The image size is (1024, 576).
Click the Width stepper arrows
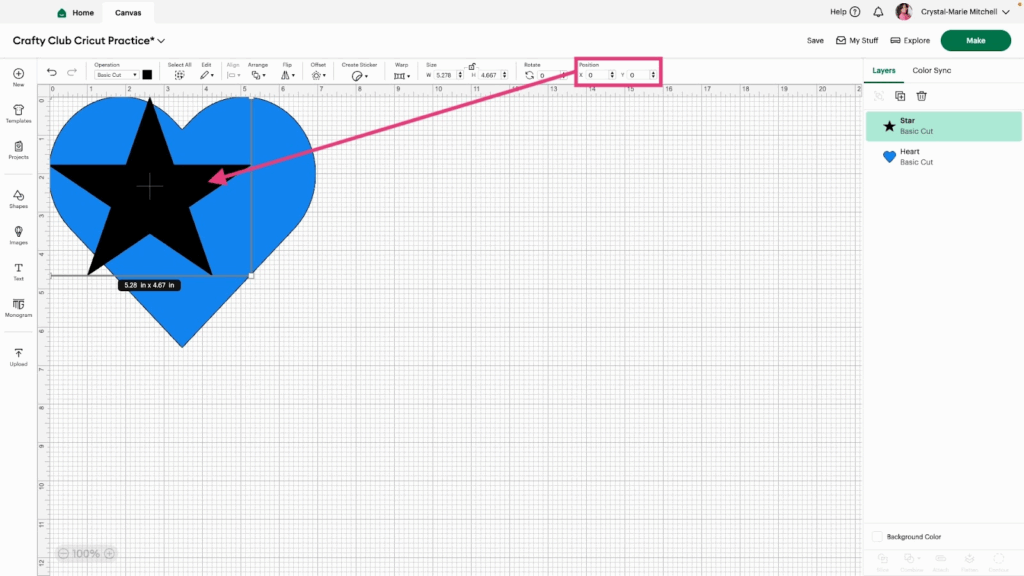460,75
